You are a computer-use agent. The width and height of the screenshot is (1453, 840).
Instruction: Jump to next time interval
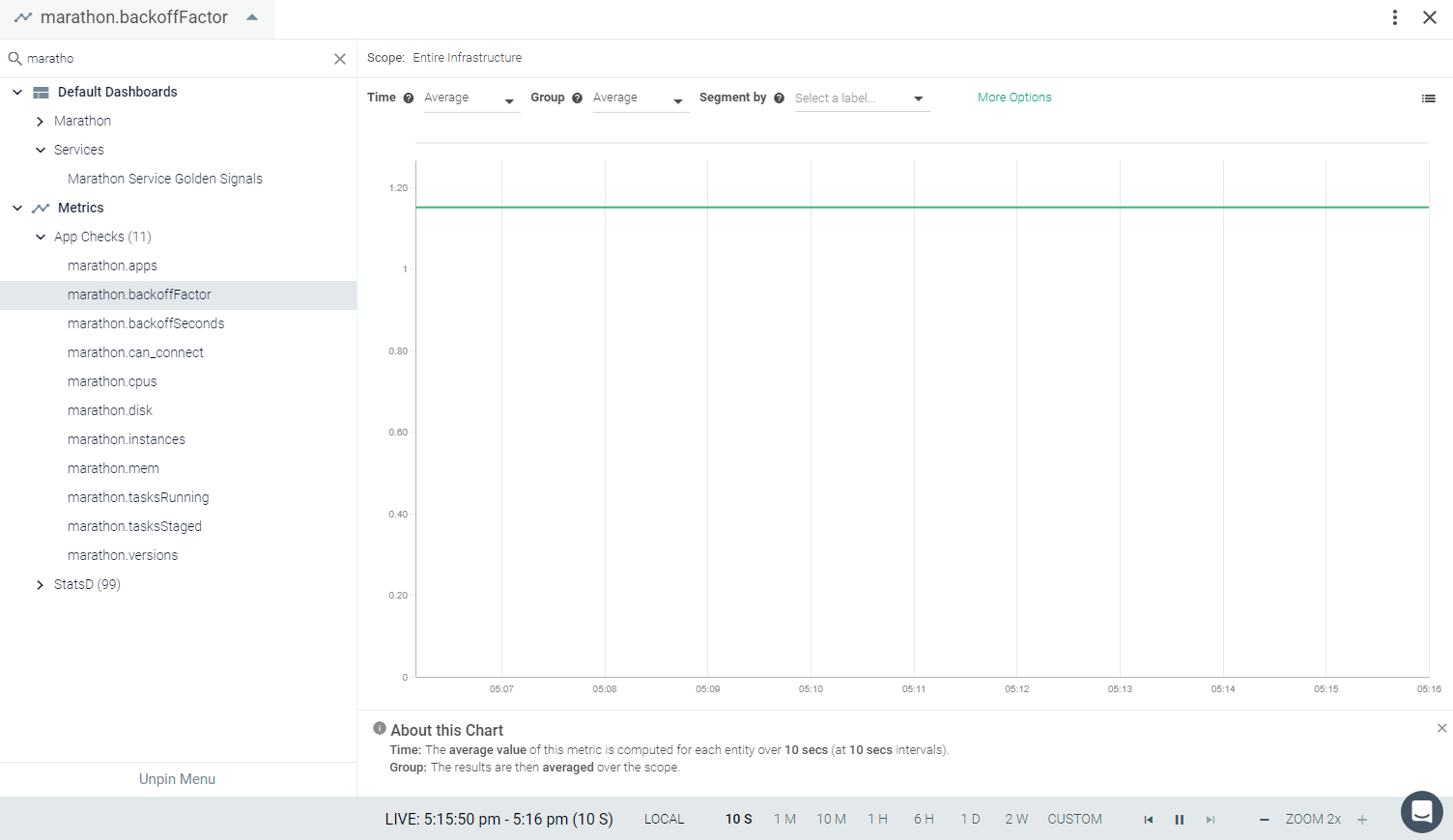coord(1211,820)
